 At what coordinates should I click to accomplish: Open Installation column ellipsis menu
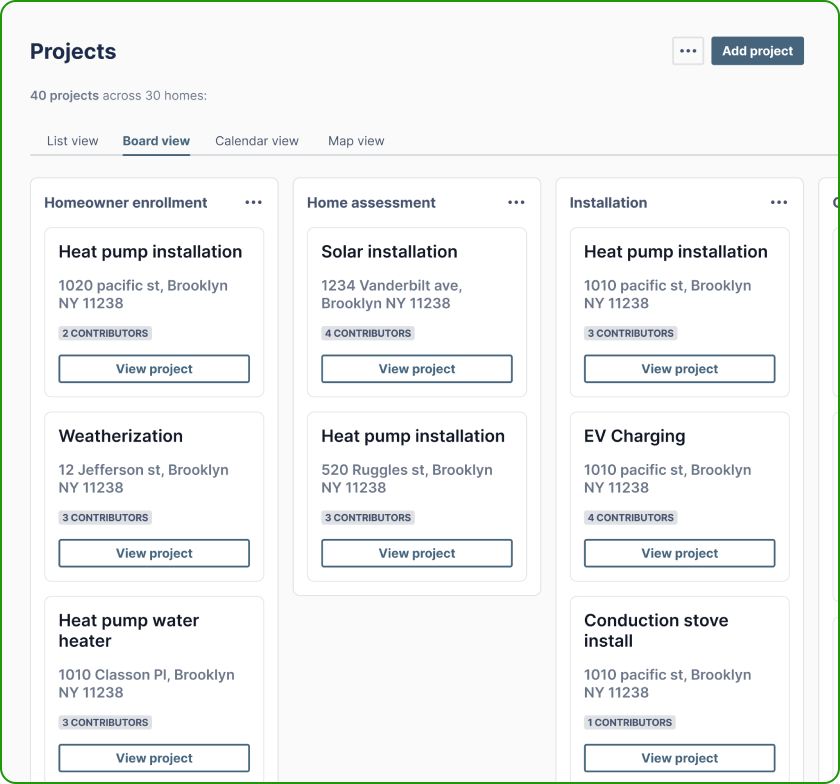click(779, 202)
